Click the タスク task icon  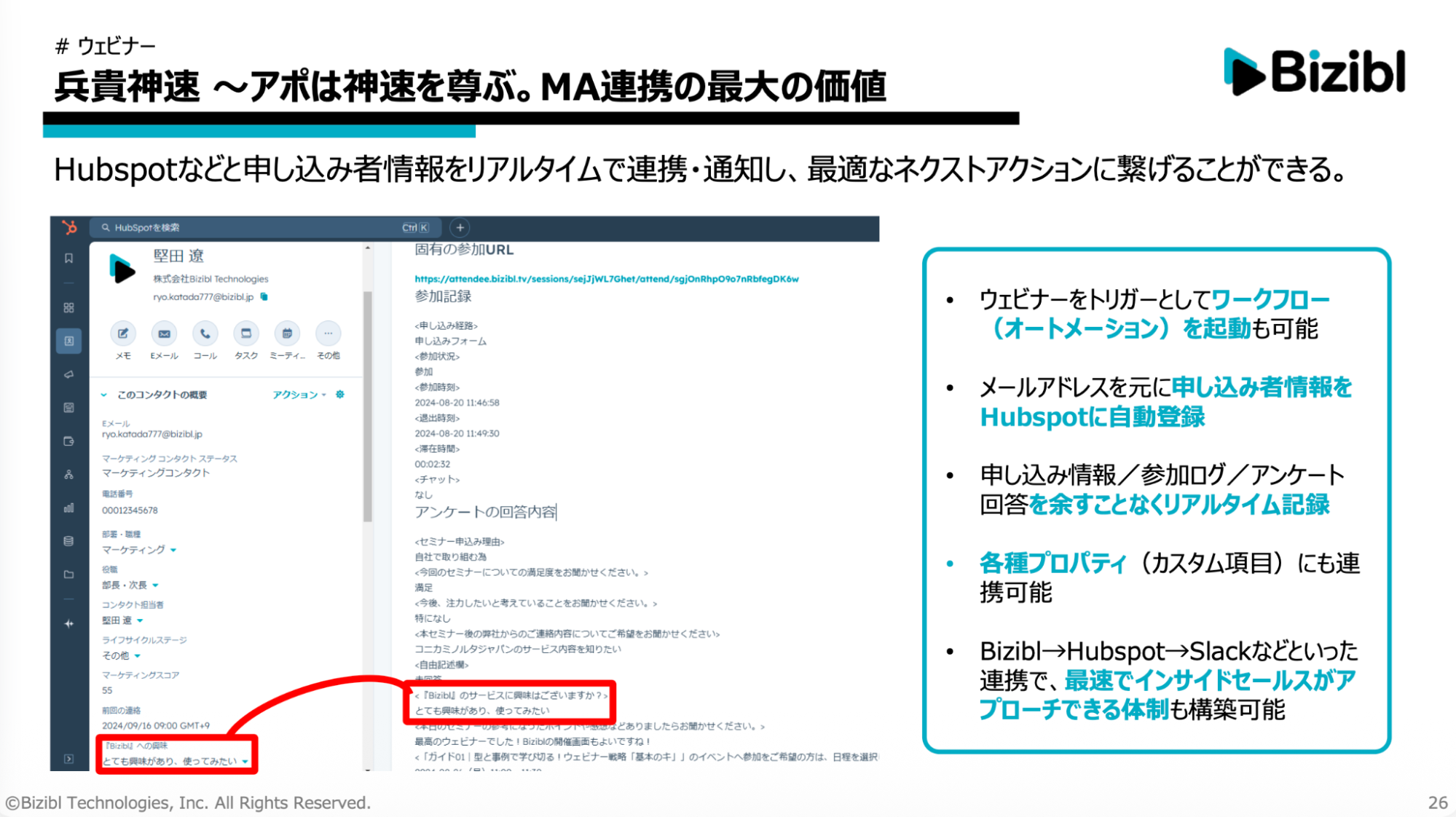[246, 333]
